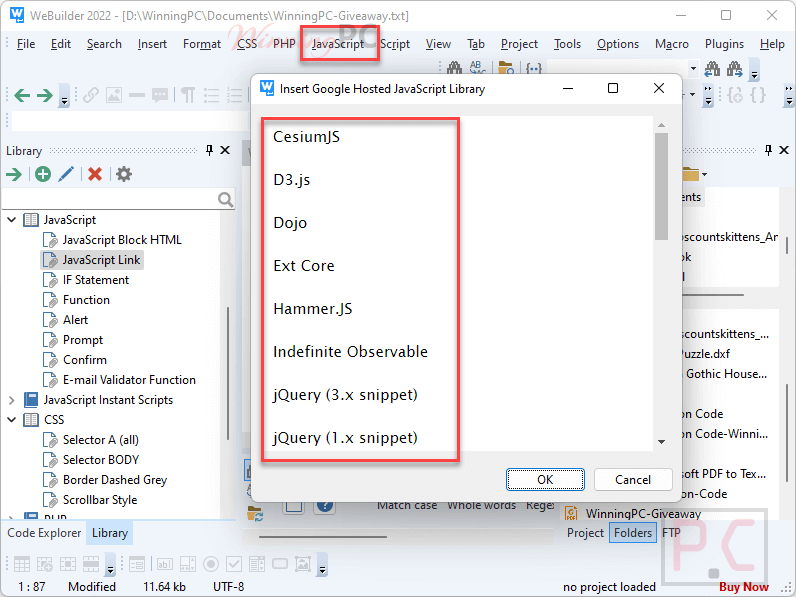Click the insert image toolbar icon
The width and height of the screenshot is (796, 597).
coord(114,95)
